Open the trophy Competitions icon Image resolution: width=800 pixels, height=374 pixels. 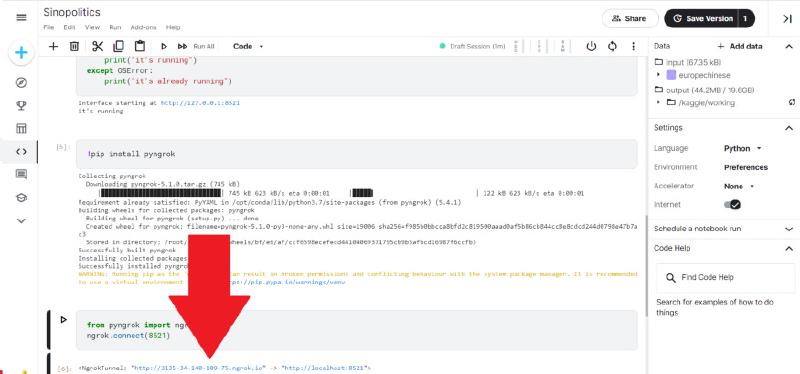[x=21, y=106]
